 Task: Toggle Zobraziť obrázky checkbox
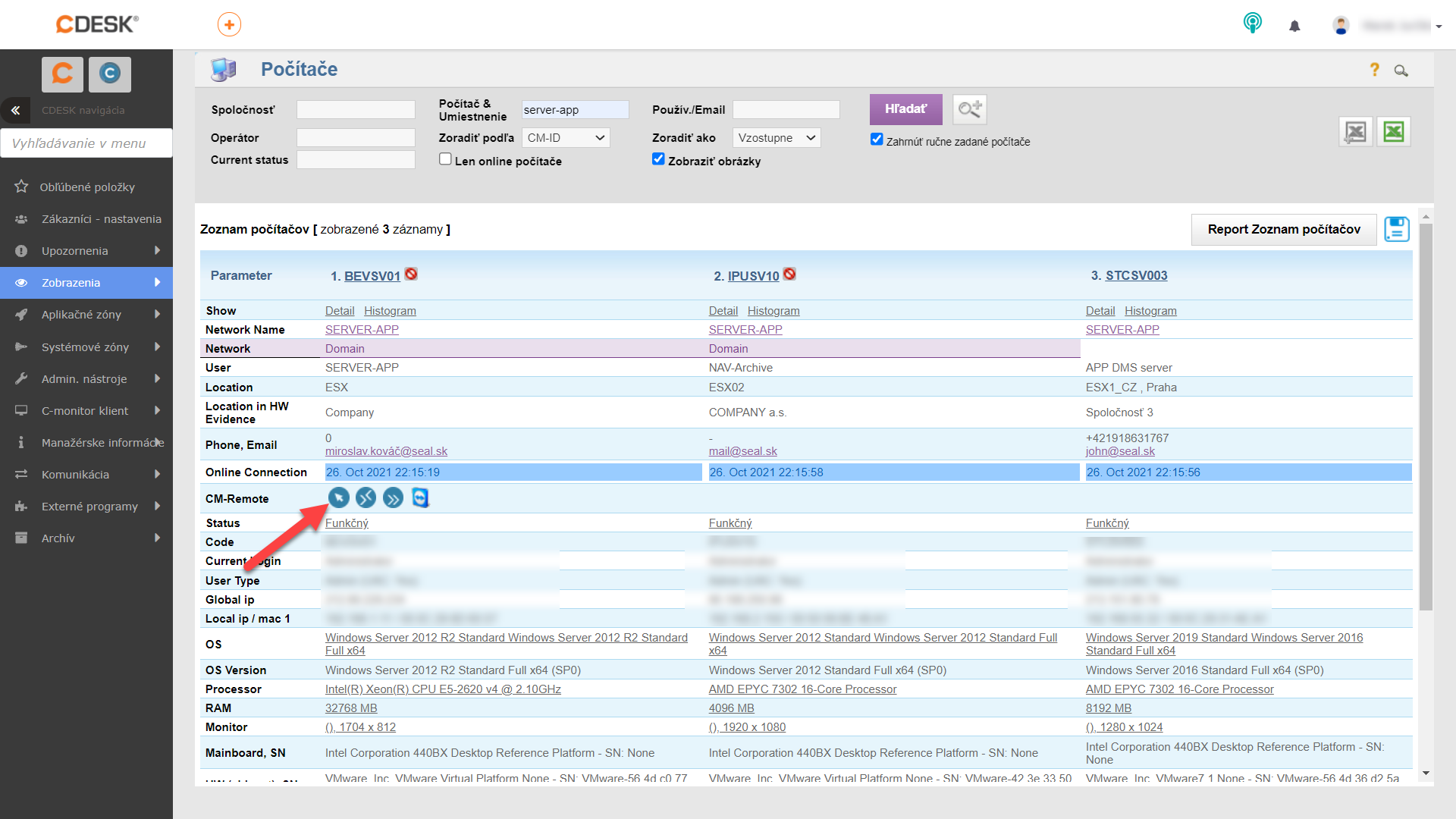tap(658, 159)
